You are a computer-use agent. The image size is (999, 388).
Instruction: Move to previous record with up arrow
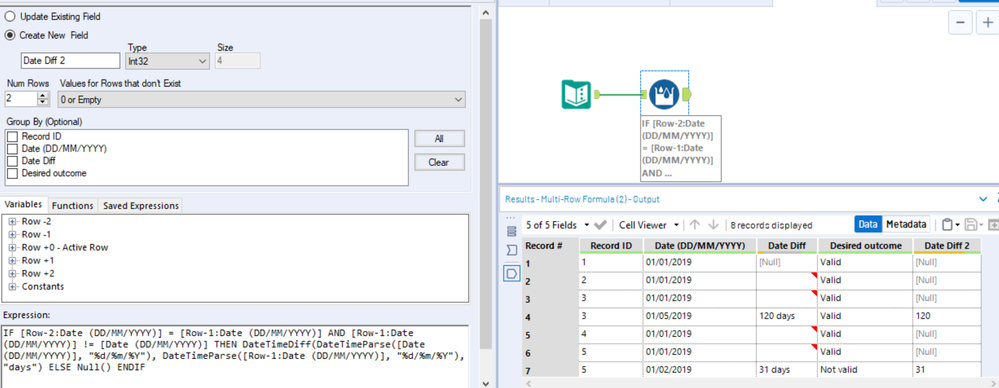tap(695, 225)
